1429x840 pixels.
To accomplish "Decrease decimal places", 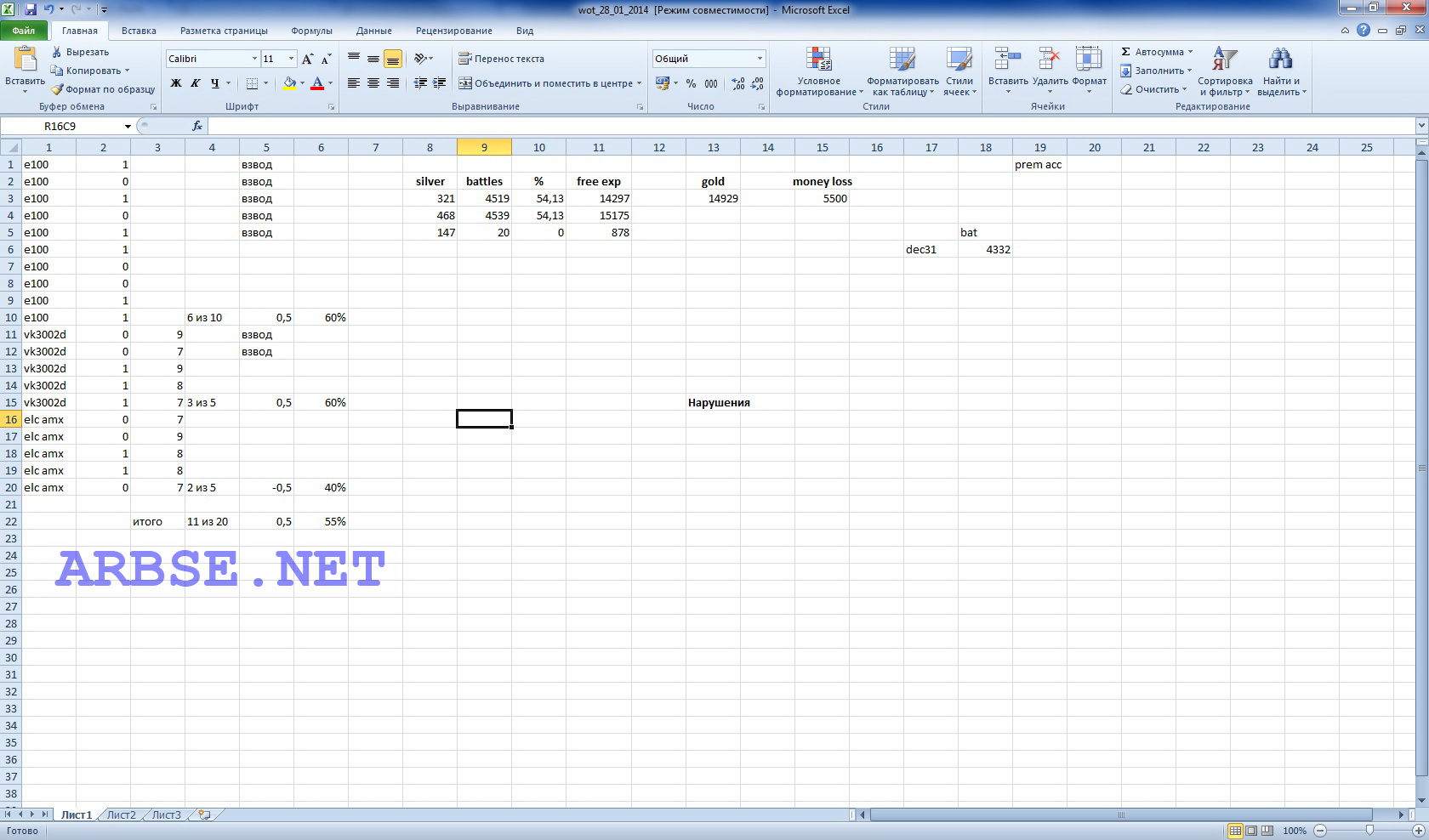I will pos(757,83).
